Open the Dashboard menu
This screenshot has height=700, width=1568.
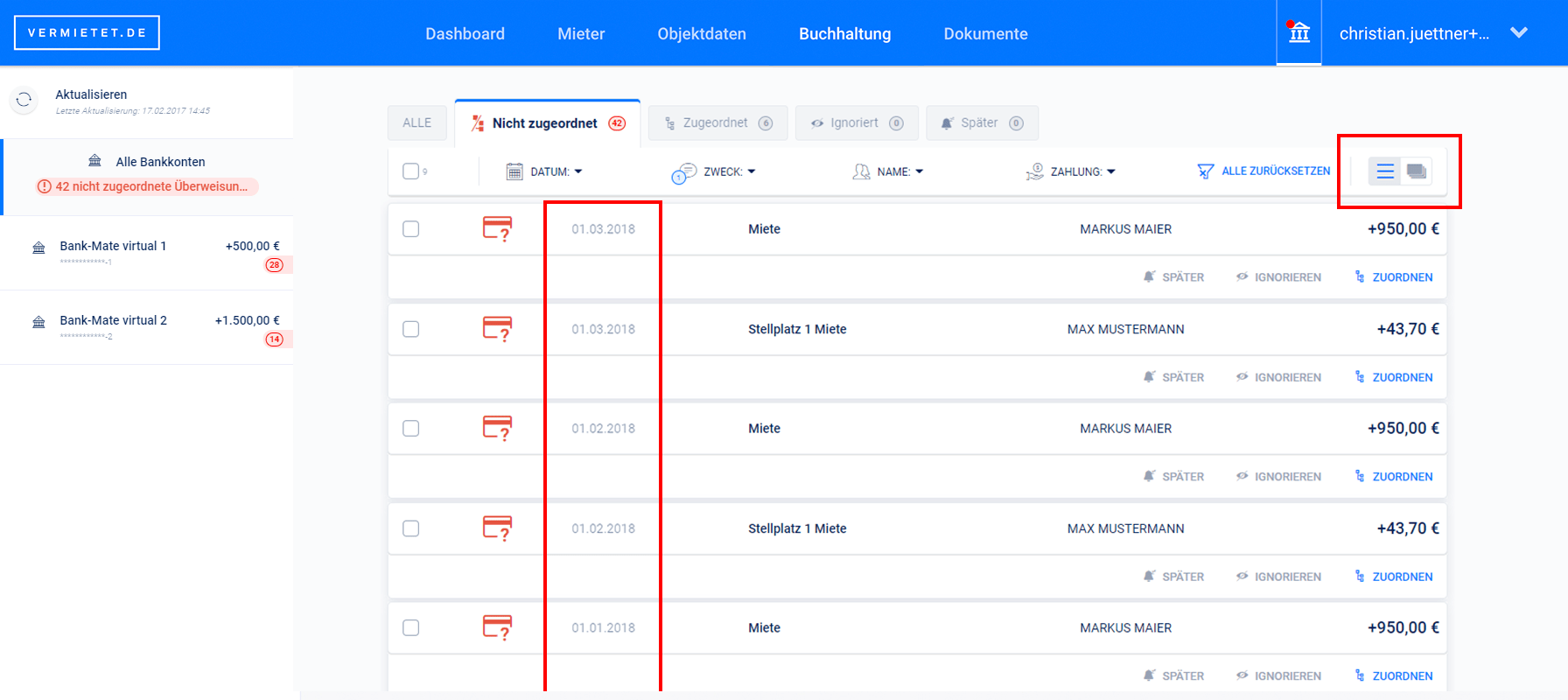tap(465, 33)
